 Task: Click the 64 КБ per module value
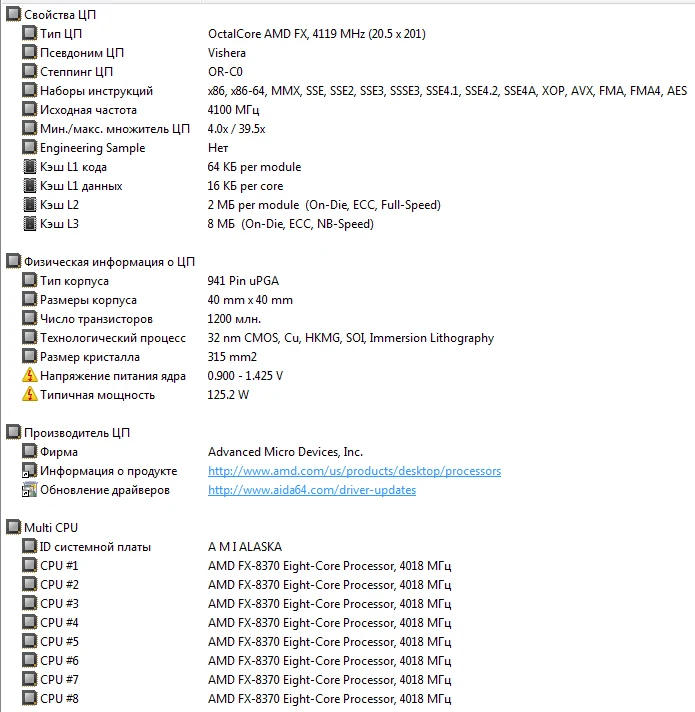click(x=254, y=167)
